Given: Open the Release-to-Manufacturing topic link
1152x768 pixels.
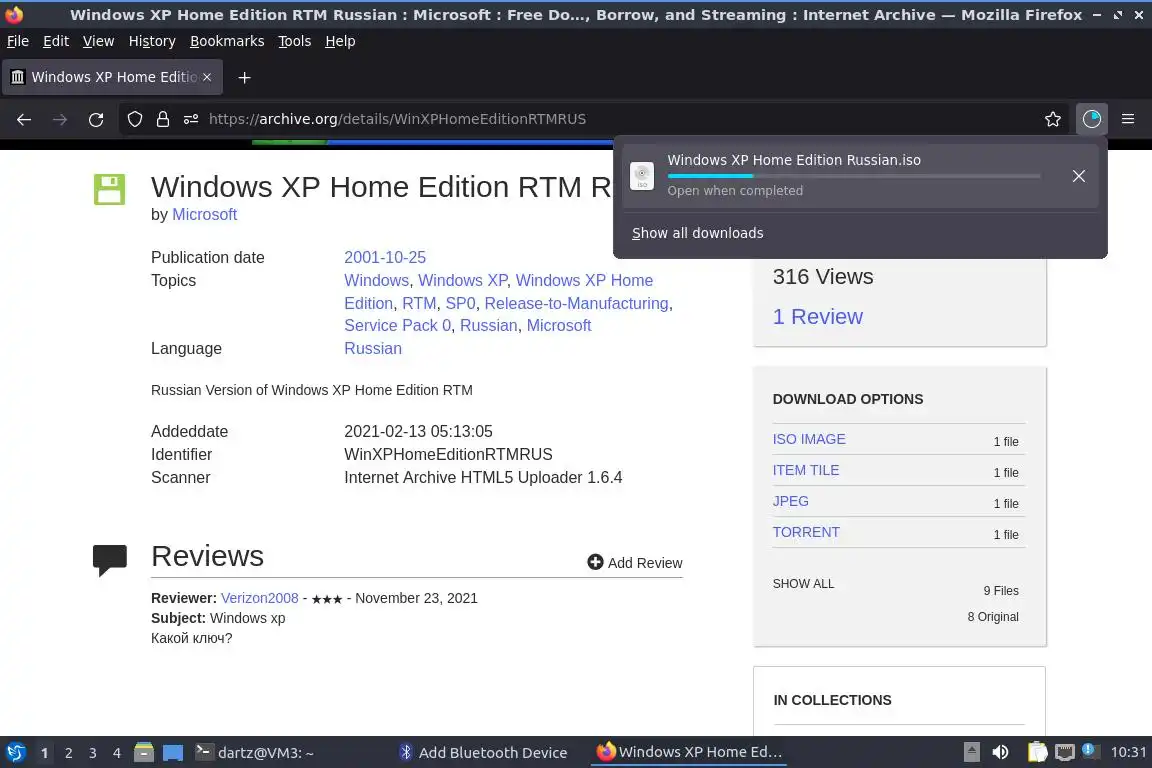Looking at the screenshot, I should [577, 304].
